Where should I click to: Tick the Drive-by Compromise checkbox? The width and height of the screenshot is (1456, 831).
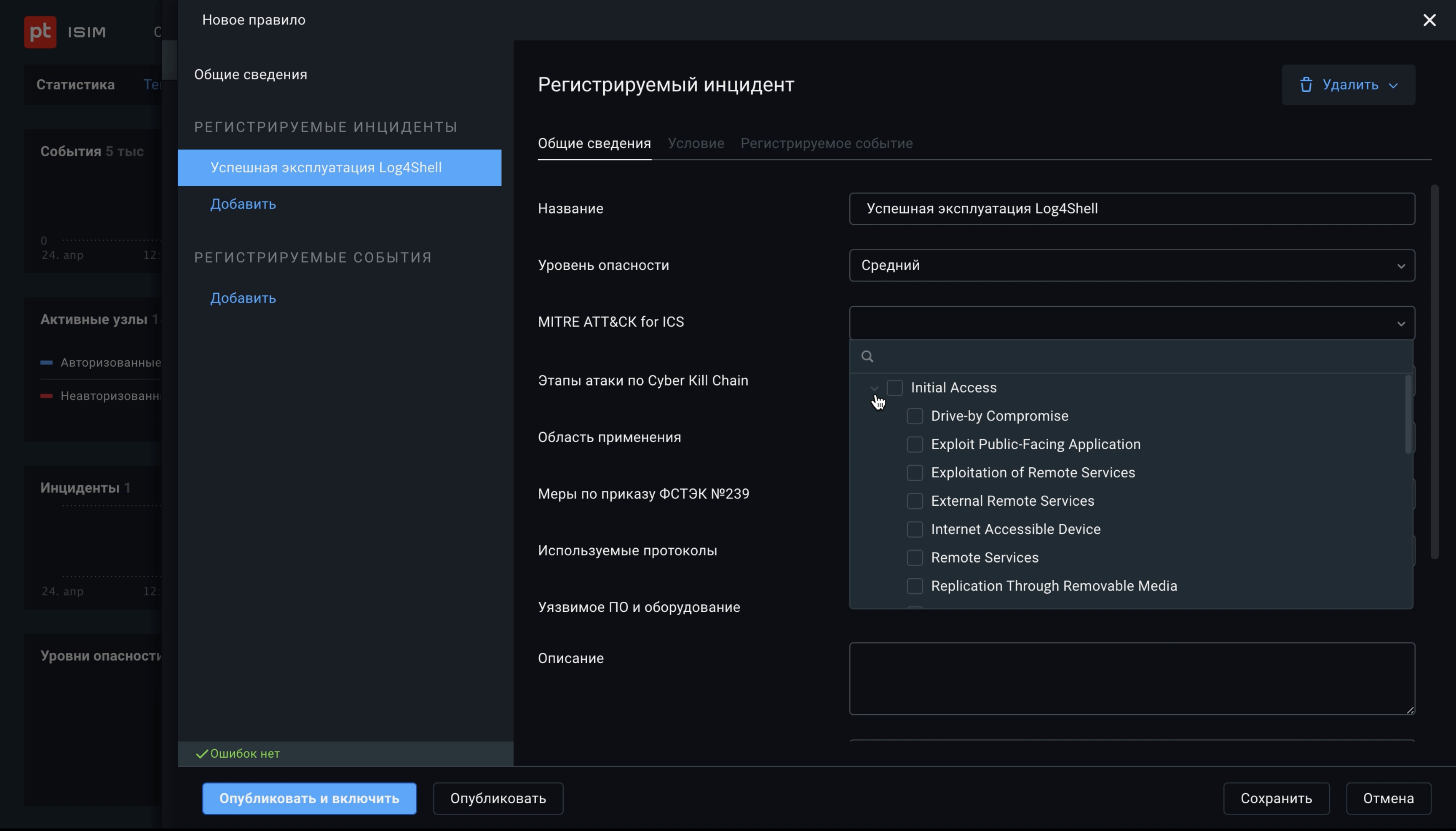[915, 416]
